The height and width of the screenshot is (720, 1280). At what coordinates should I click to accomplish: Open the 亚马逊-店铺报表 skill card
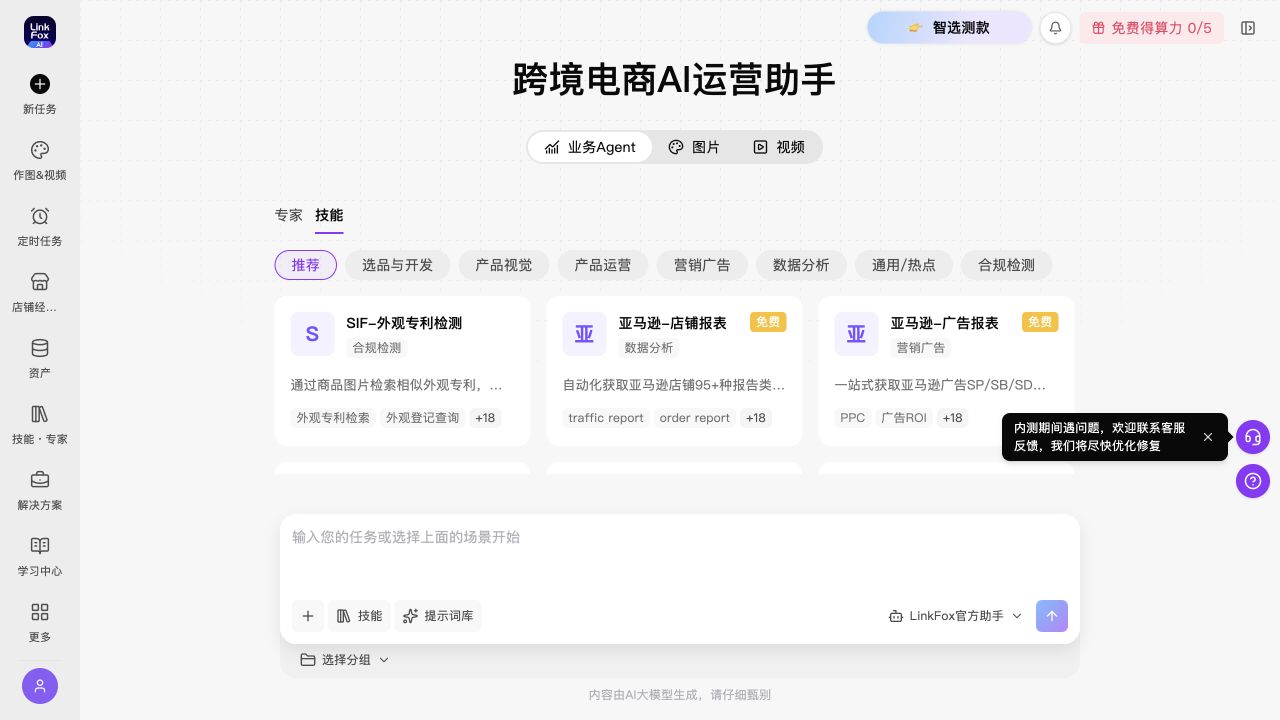[x=674, y=371]
